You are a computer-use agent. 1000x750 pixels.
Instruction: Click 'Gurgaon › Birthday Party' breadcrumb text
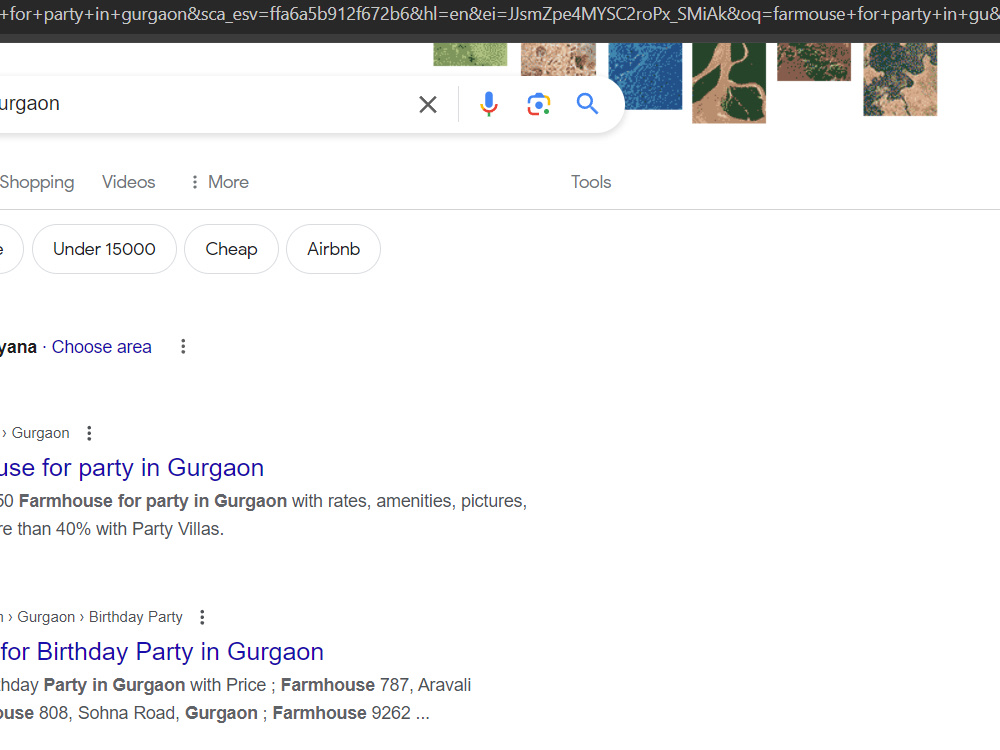100,617
